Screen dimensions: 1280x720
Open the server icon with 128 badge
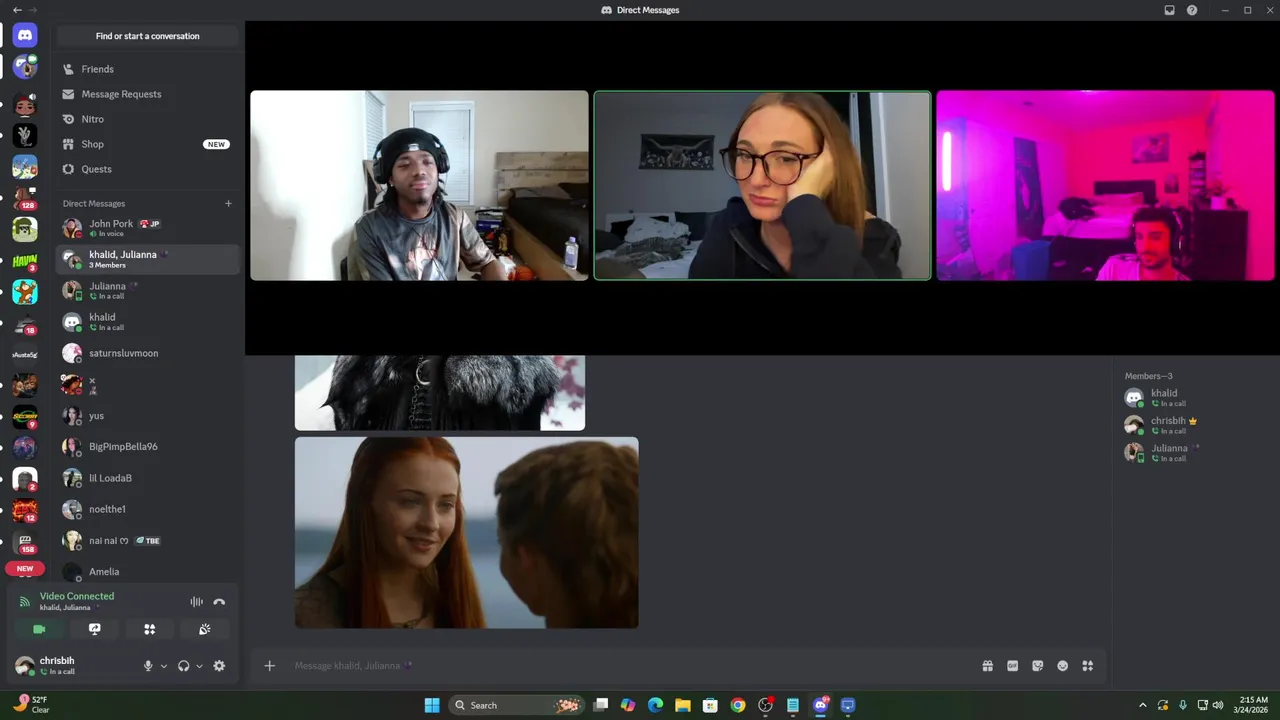(x=25, y=198)
